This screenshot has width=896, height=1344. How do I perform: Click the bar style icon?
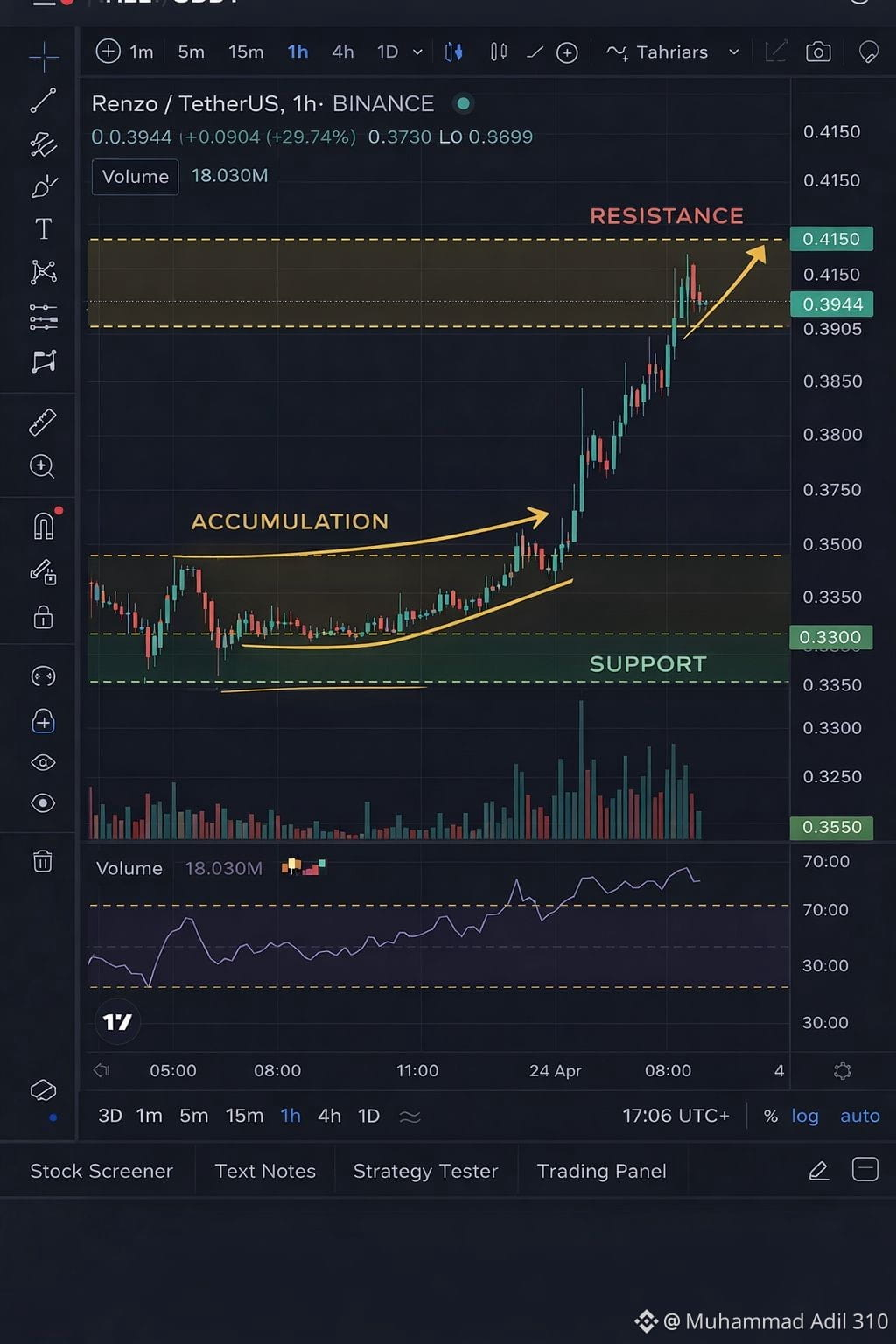tap(499, 52)
